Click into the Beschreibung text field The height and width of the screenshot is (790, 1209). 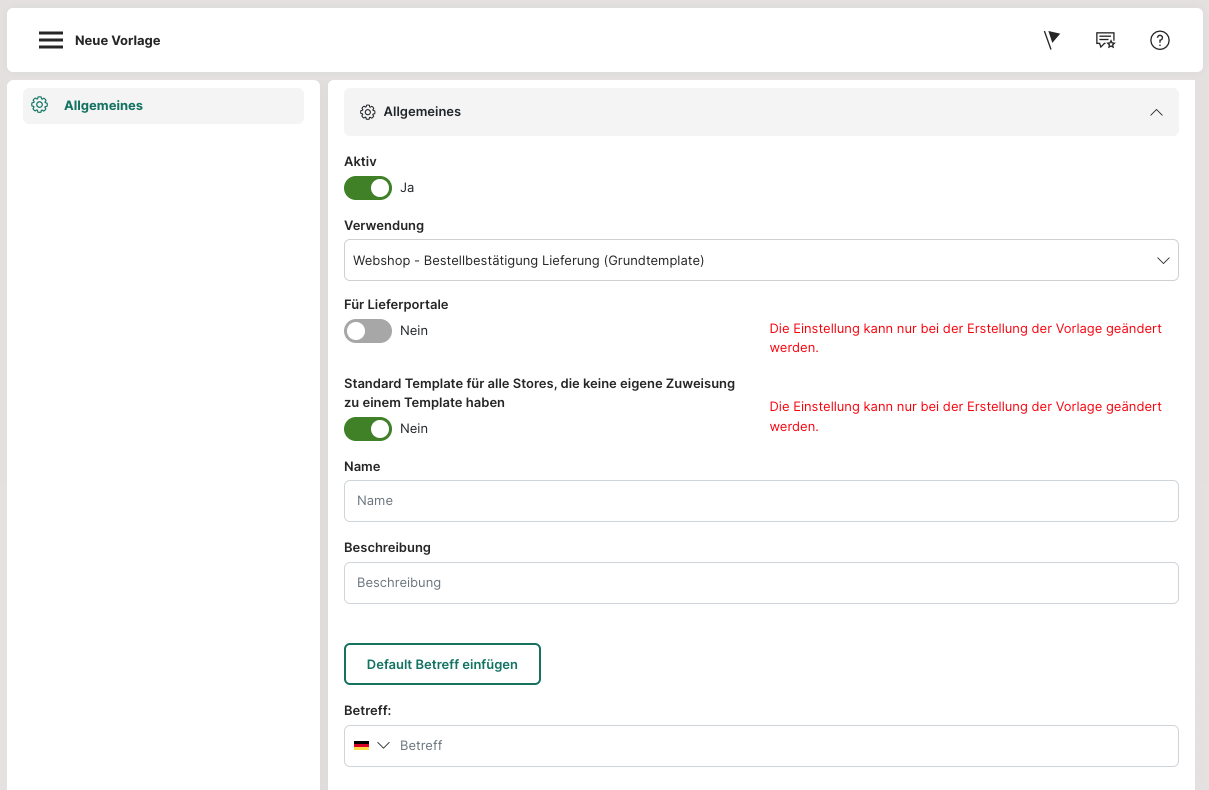pyautogui.click(x=760, y=582)
